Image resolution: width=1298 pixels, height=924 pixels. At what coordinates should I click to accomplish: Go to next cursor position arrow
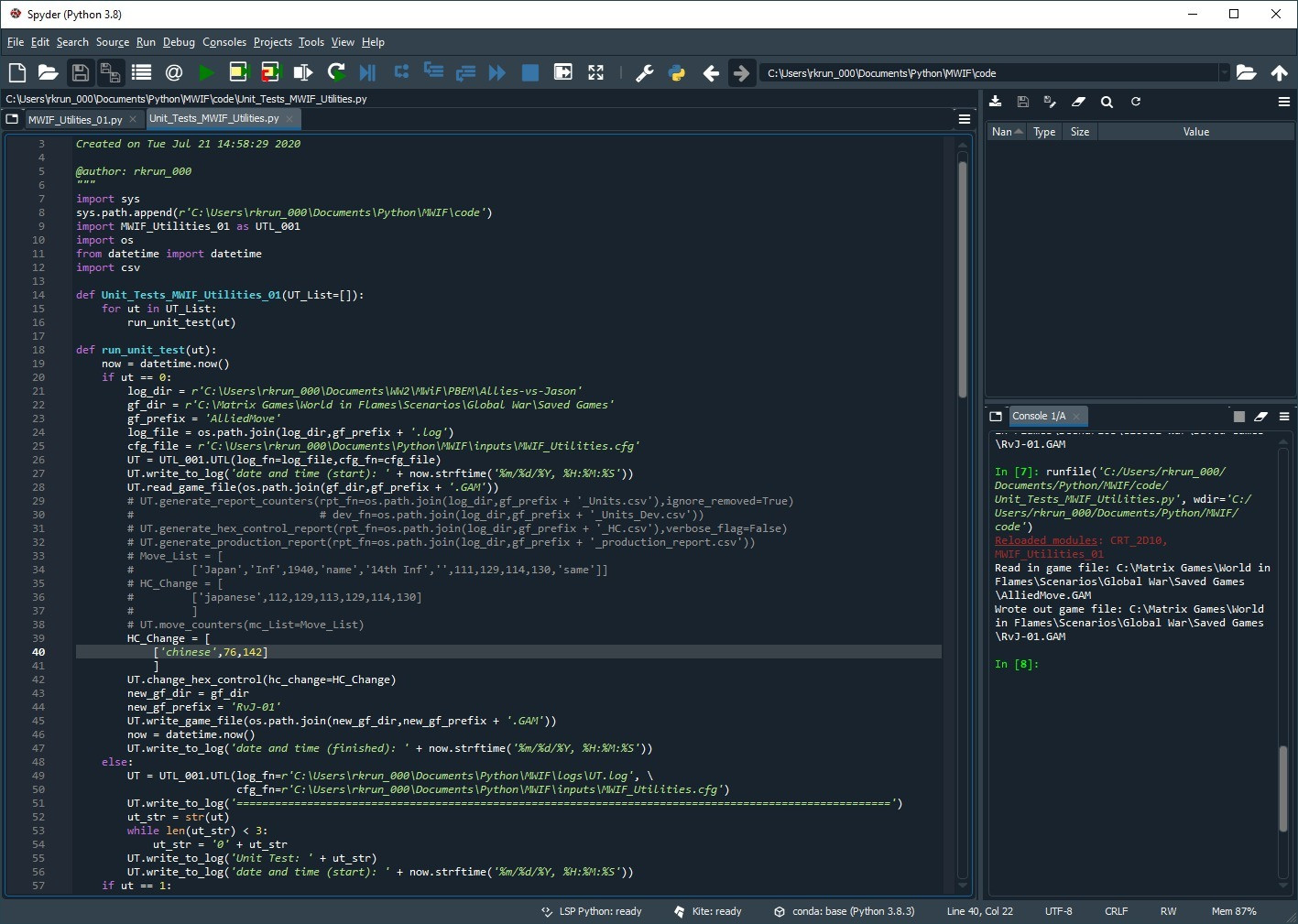tap(741, 73)
